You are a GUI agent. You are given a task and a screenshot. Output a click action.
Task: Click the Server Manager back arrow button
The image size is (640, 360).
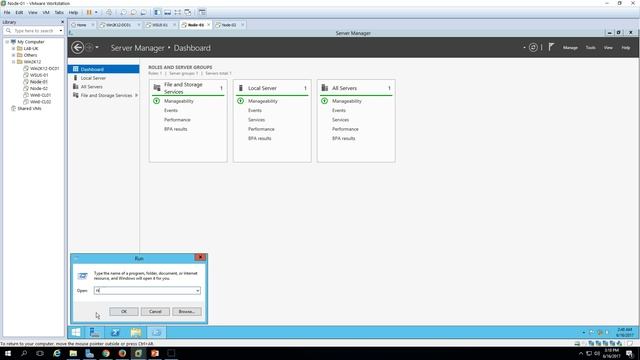click(x=77, y=48)
